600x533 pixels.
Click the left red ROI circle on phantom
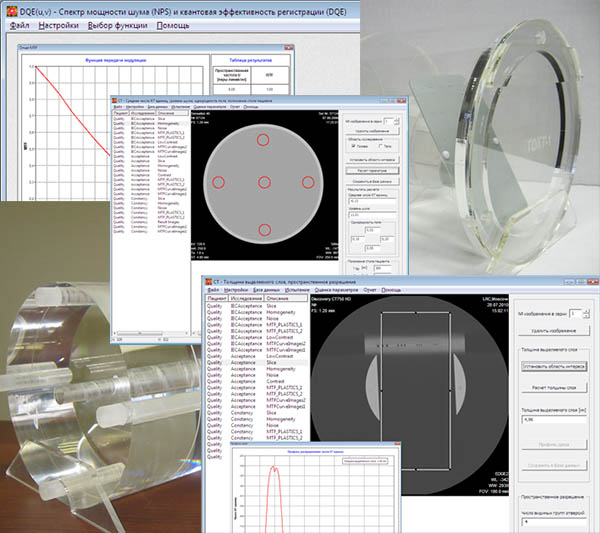point(218,183)
